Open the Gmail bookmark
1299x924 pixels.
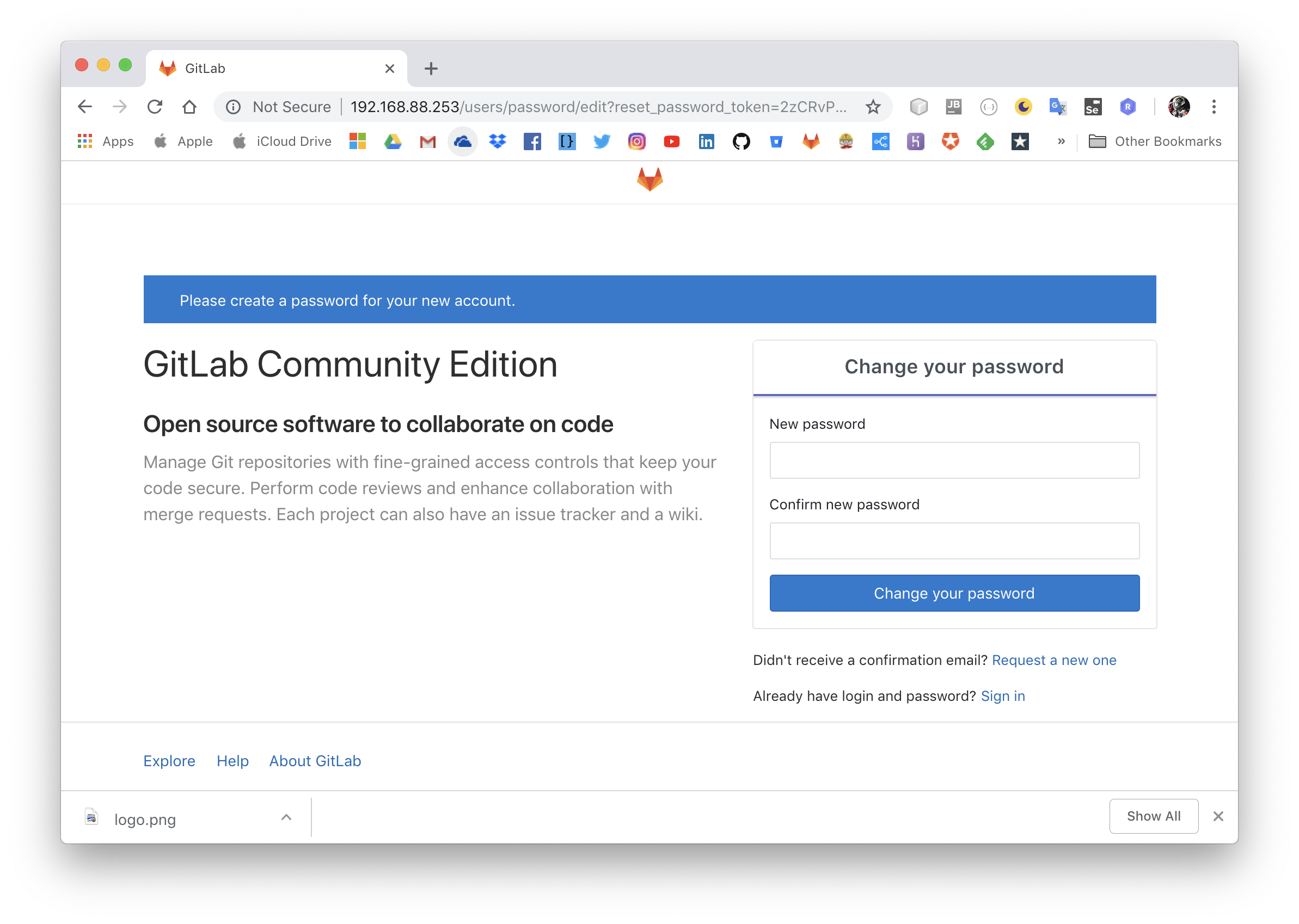click(427, 141)
